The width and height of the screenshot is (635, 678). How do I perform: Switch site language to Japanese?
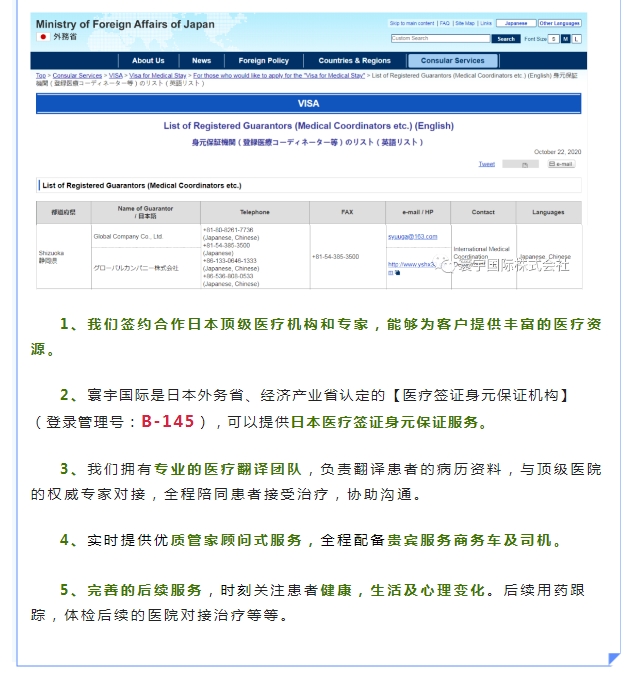pyautogui.click(x=516, y=23)
